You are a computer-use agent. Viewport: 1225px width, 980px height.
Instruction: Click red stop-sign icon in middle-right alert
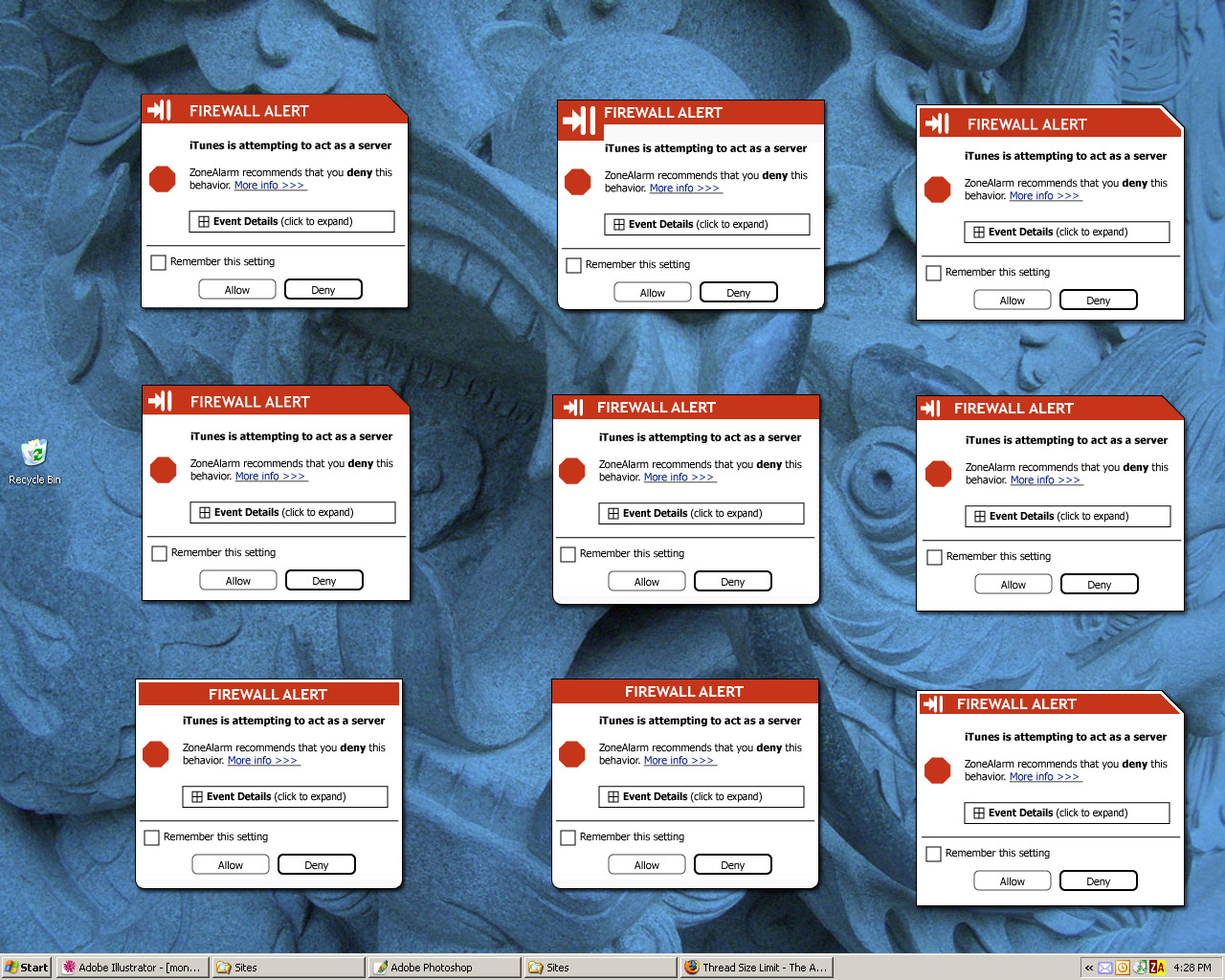click(x=939, y=474)
